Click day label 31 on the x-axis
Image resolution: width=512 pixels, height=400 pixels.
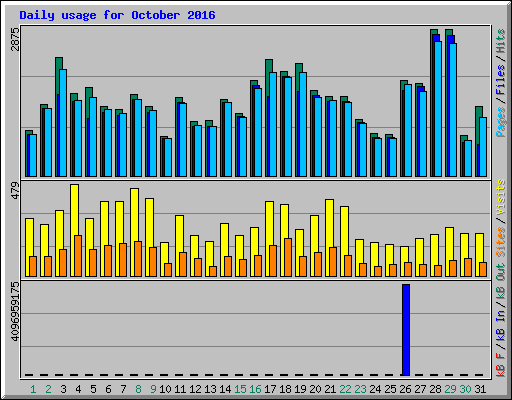(480, 389)
